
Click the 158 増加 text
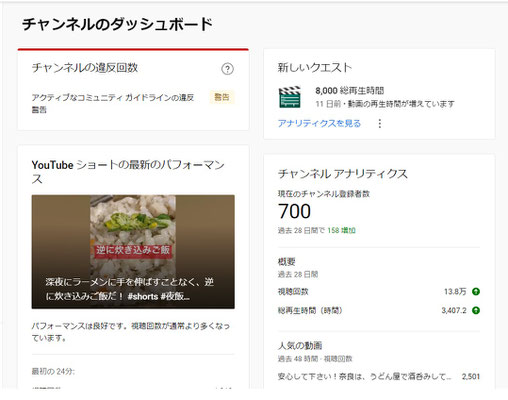tap(341, 230)
